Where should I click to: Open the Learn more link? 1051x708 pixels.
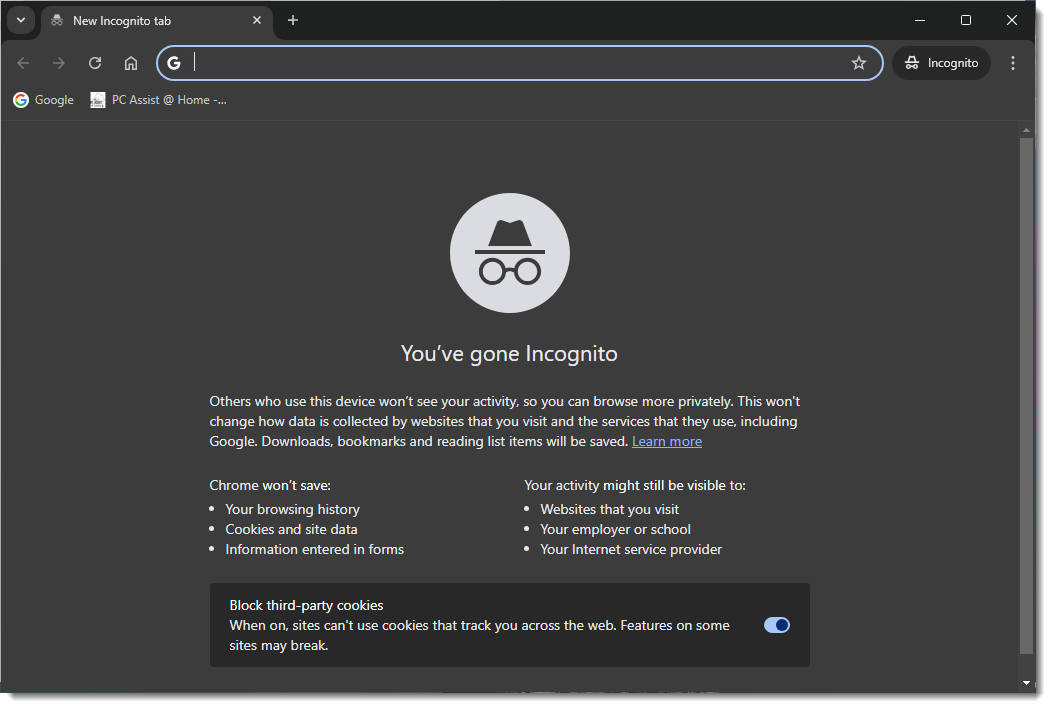[x=666, y=440]
